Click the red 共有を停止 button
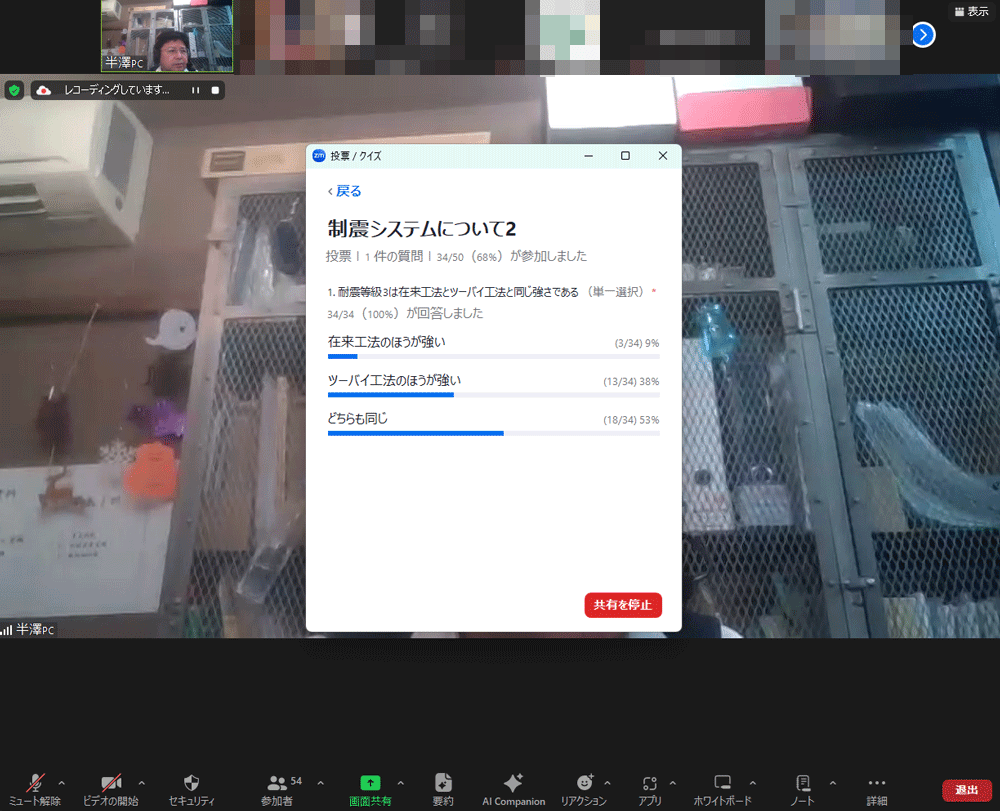The width and height of the screenshot is (1000, 811). [x=623, y=605]
